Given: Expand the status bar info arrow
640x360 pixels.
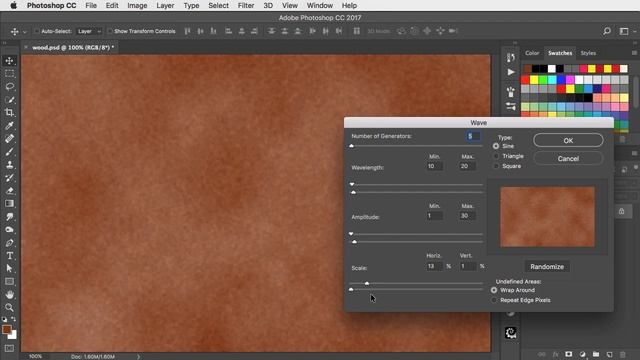Looking at the screenshot, I should [138, 356].
